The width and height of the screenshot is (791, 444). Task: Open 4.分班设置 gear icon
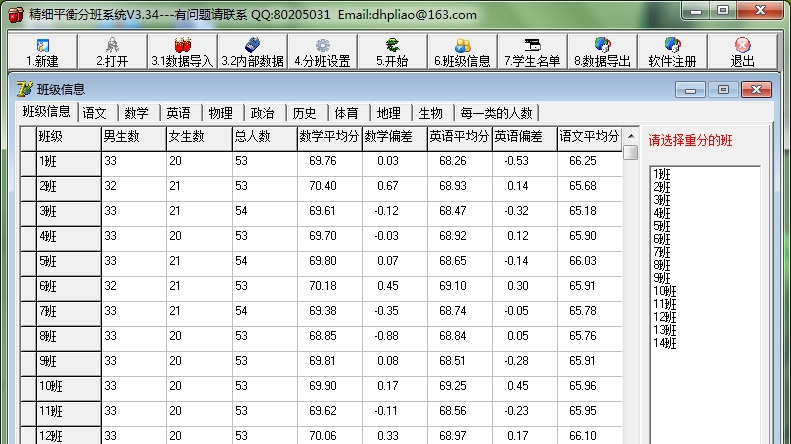point(322,52)
